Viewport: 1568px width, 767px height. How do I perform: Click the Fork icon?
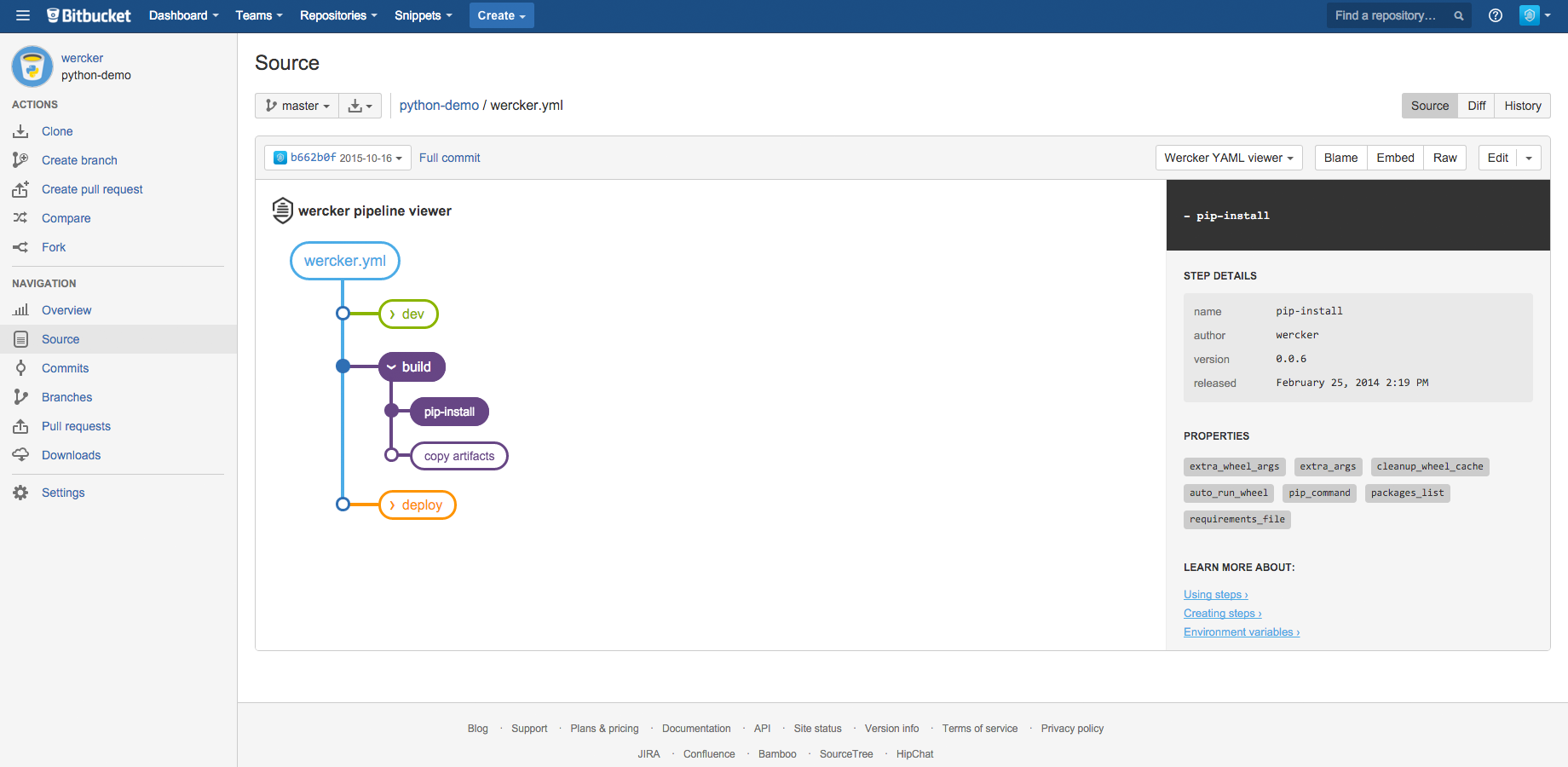click(20, 247)
